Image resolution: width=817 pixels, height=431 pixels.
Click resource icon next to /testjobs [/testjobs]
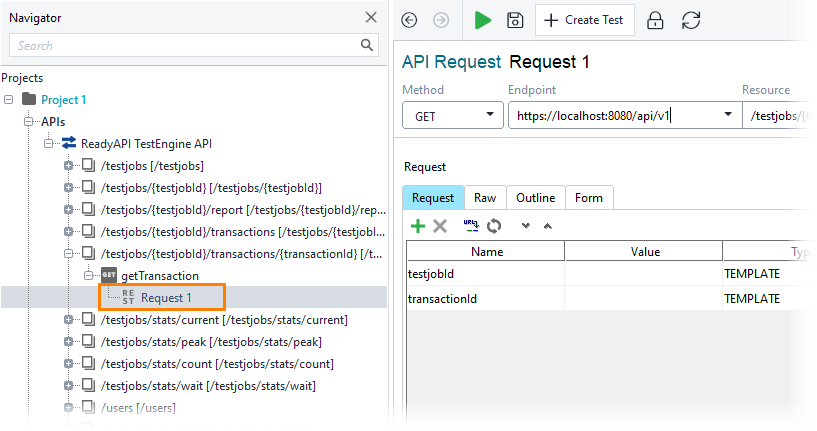(x=89, y=165)
